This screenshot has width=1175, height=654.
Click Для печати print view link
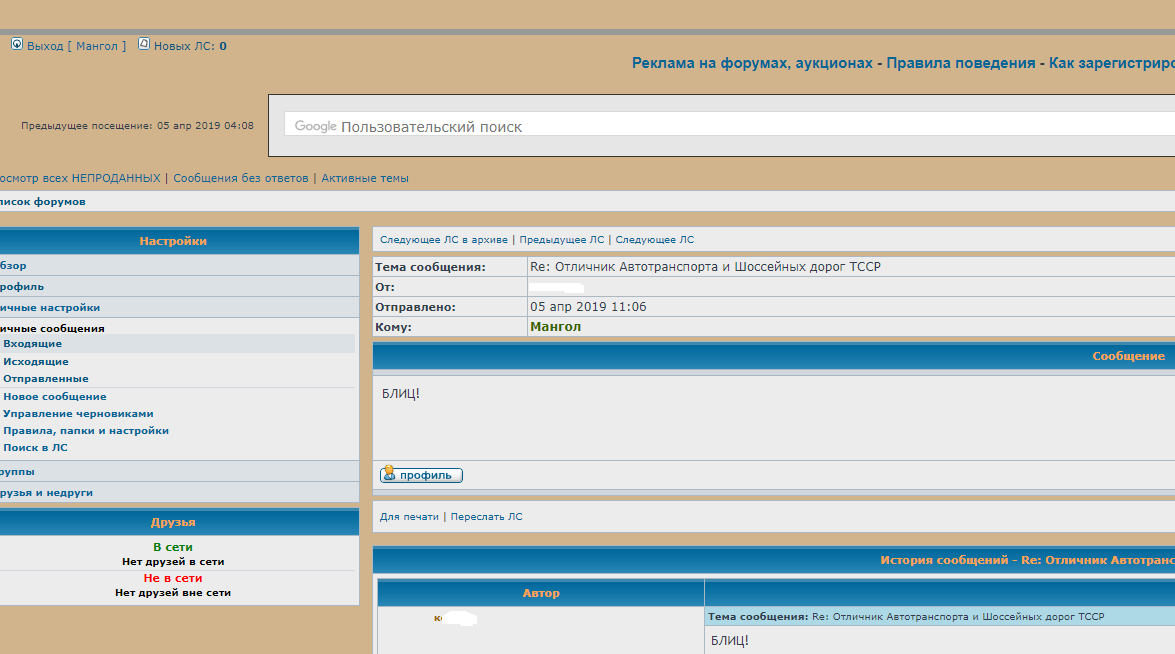[x=409, y=517]
